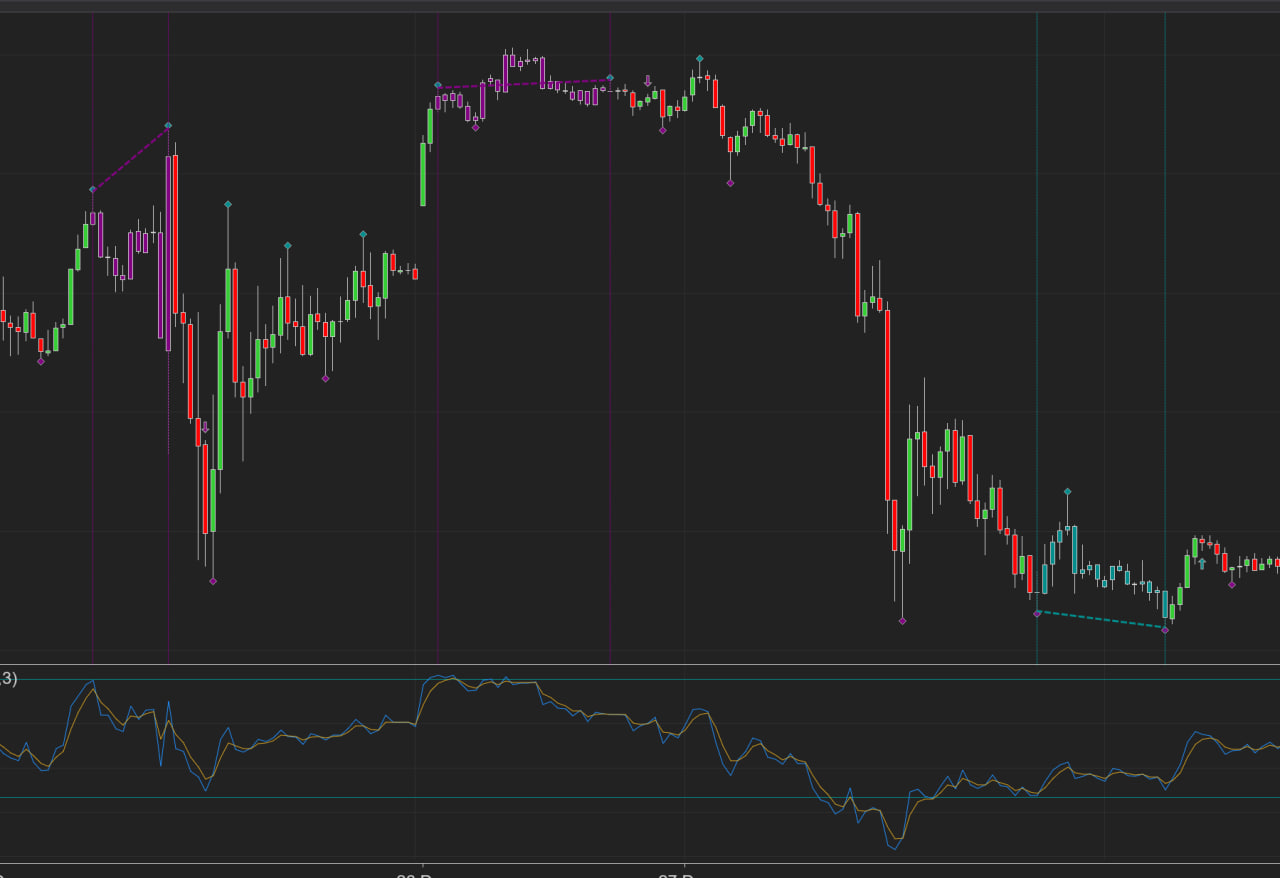Select the purple diamond under the left crash low

pyautogui.click(x=212, y=581)
